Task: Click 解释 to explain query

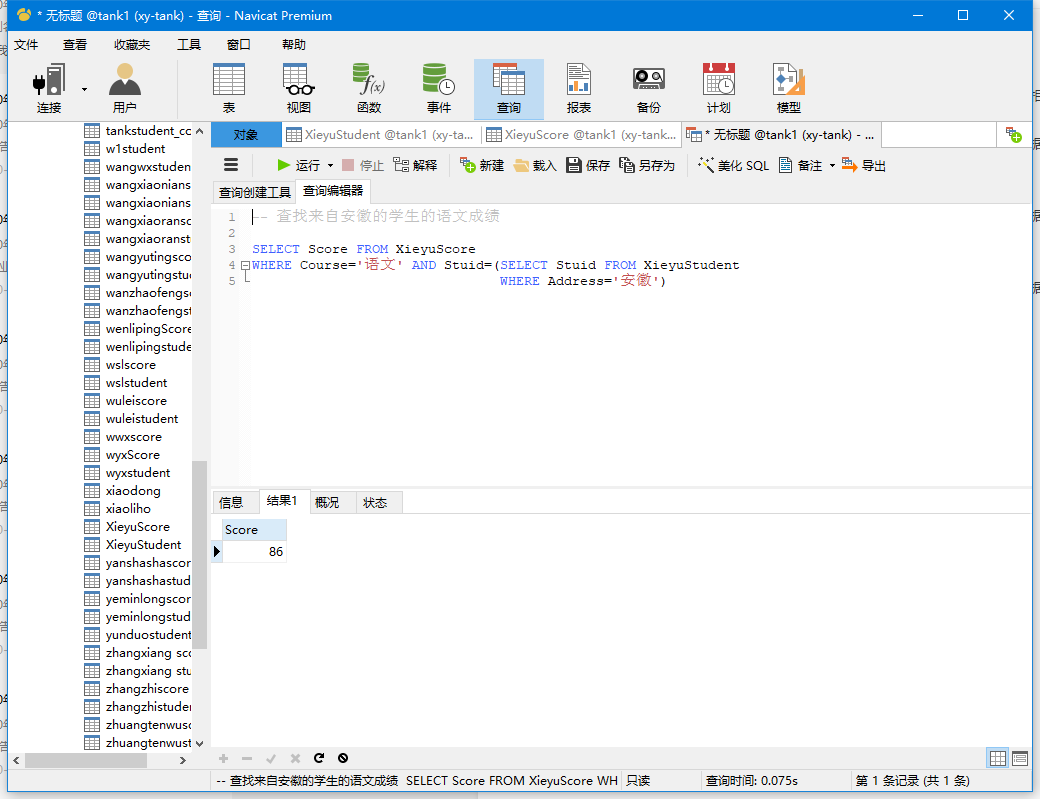Action: pos(415,165)
